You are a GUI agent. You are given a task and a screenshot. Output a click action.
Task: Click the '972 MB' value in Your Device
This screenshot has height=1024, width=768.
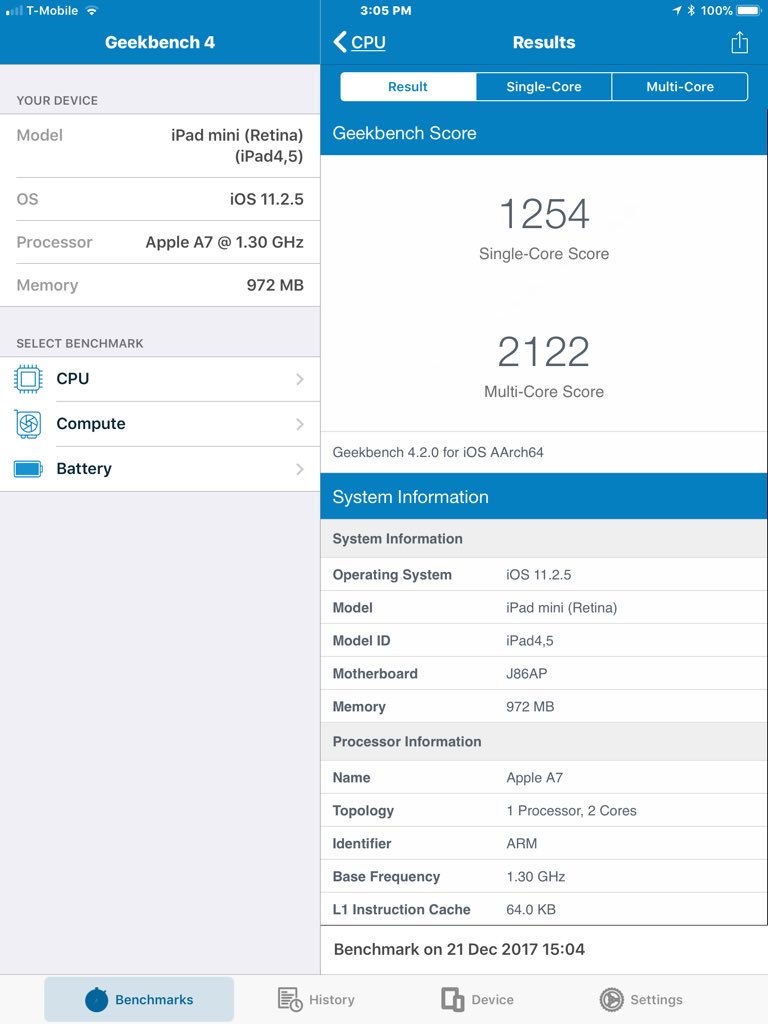tap(275, 285)
